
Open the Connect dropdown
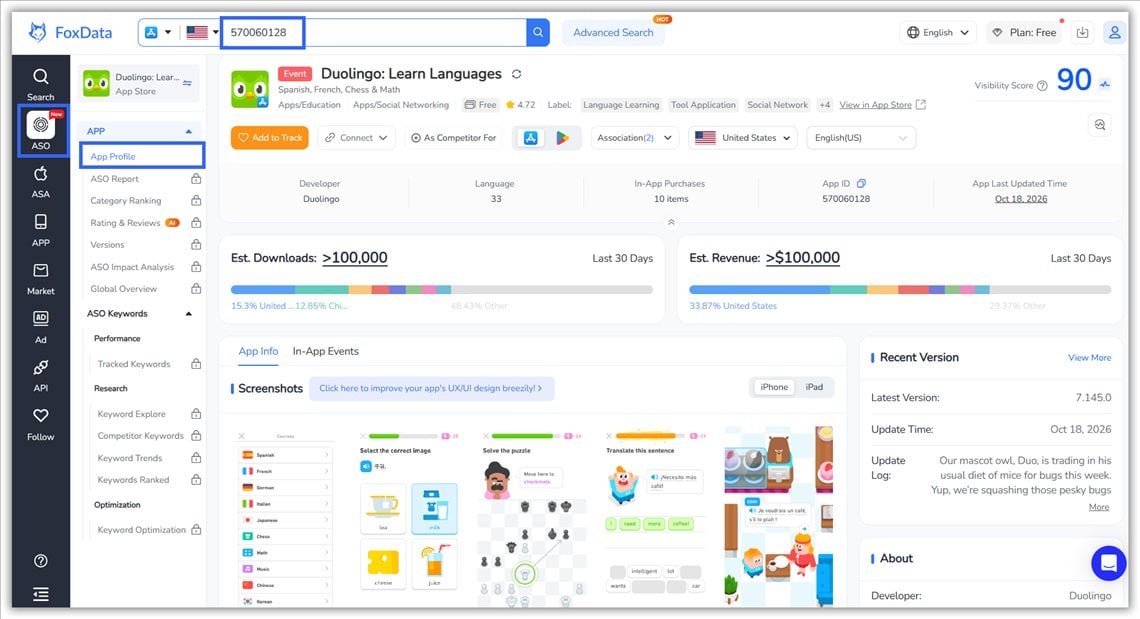tap(356, 137)
